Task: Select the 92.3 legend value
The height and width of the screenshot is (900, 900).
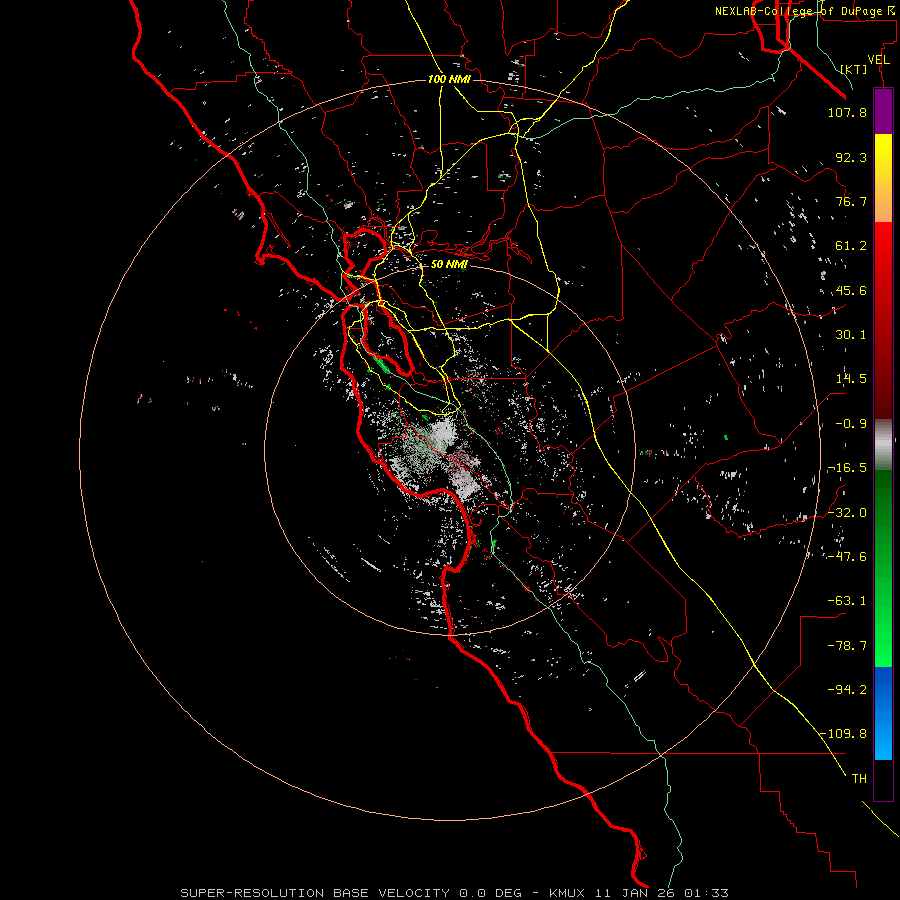Action: click(851, 157)
